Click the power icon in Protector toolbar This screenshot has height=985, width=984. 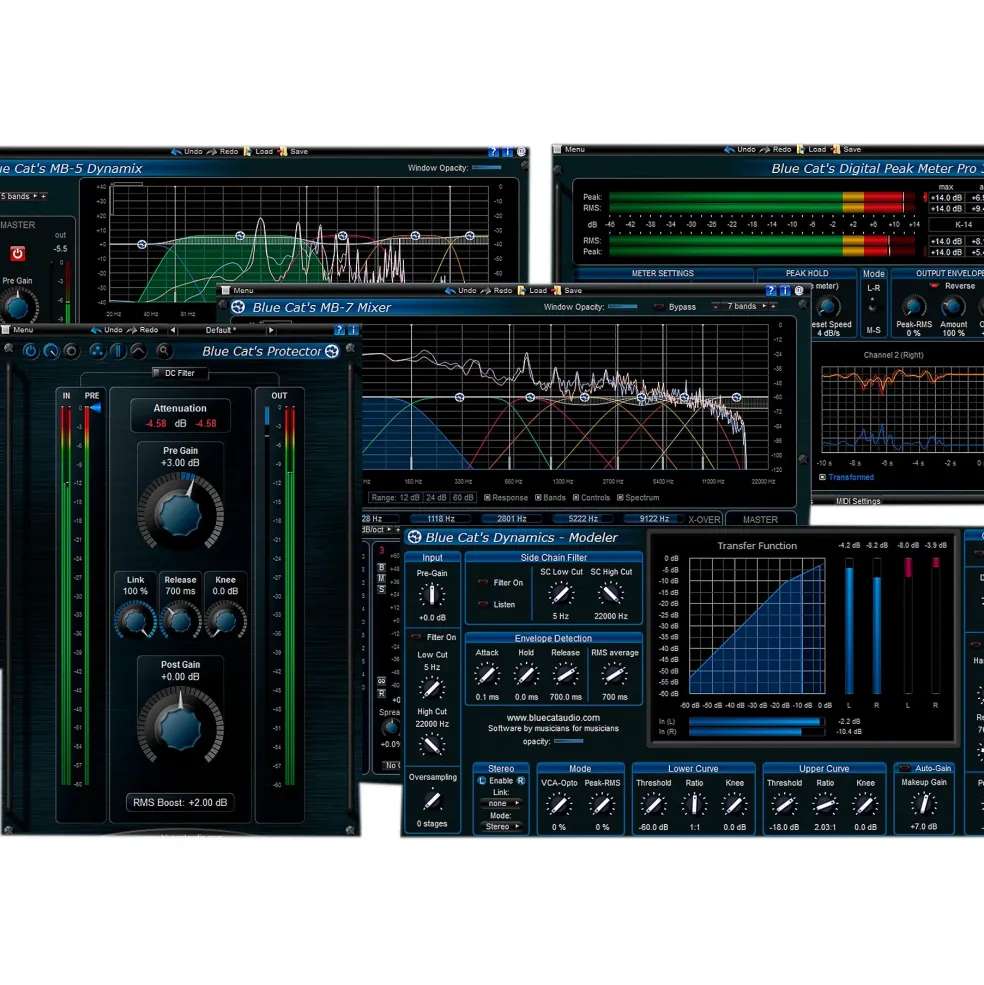click(x=30, y=351)
